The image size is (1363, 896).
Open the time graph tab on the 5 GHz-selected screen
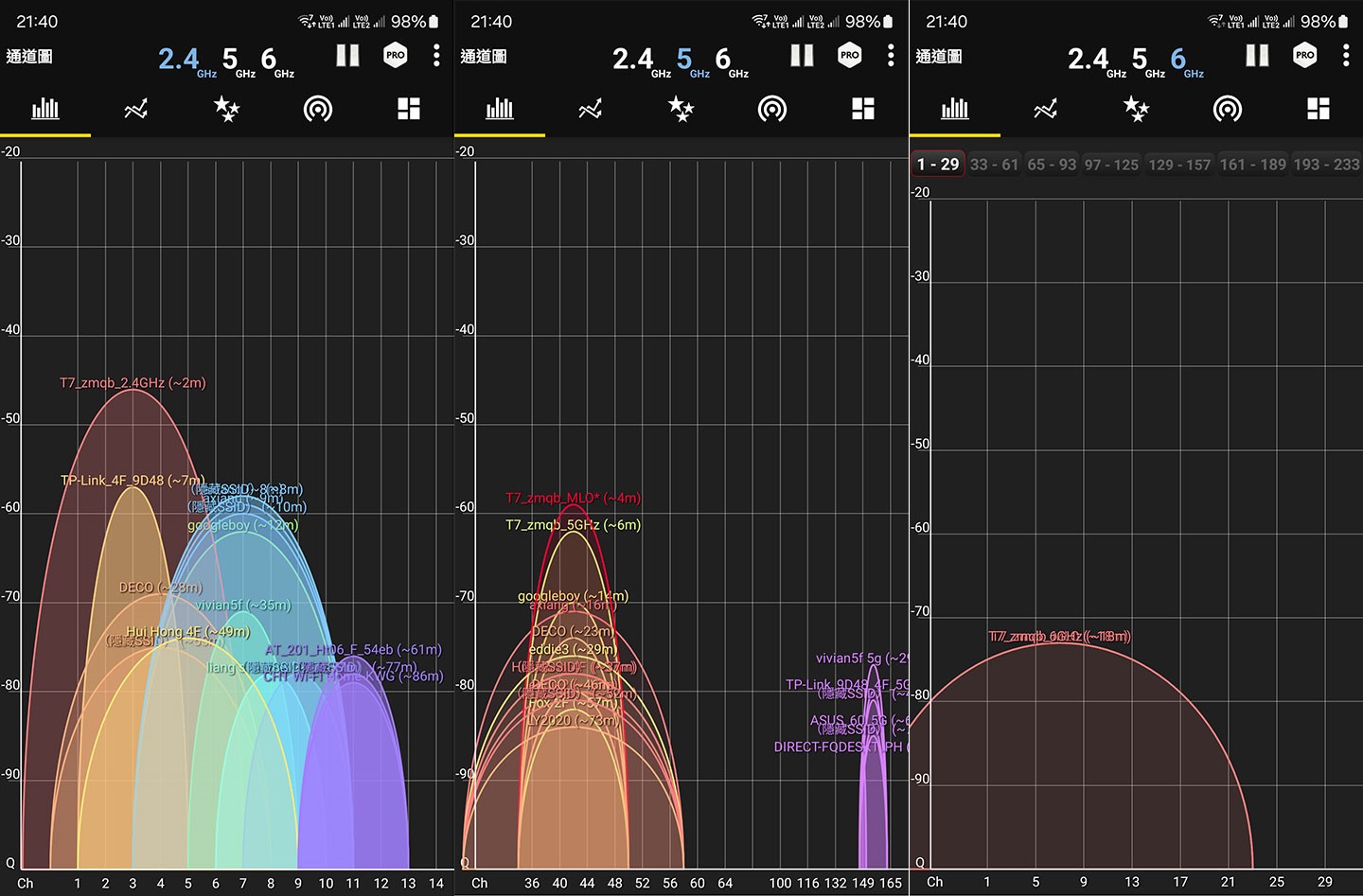(x=591, y=110)
